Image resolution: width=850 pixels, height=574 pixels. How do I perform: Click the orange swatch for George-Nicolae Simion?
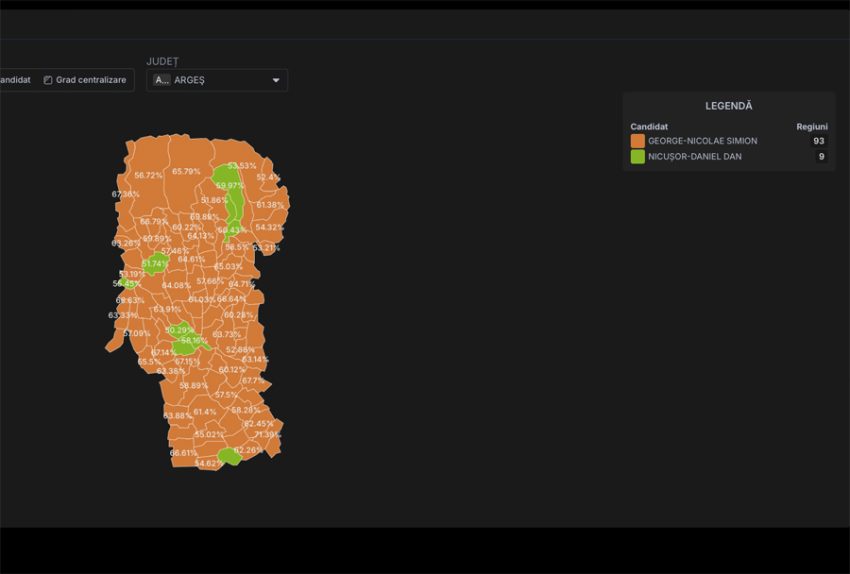638,141
